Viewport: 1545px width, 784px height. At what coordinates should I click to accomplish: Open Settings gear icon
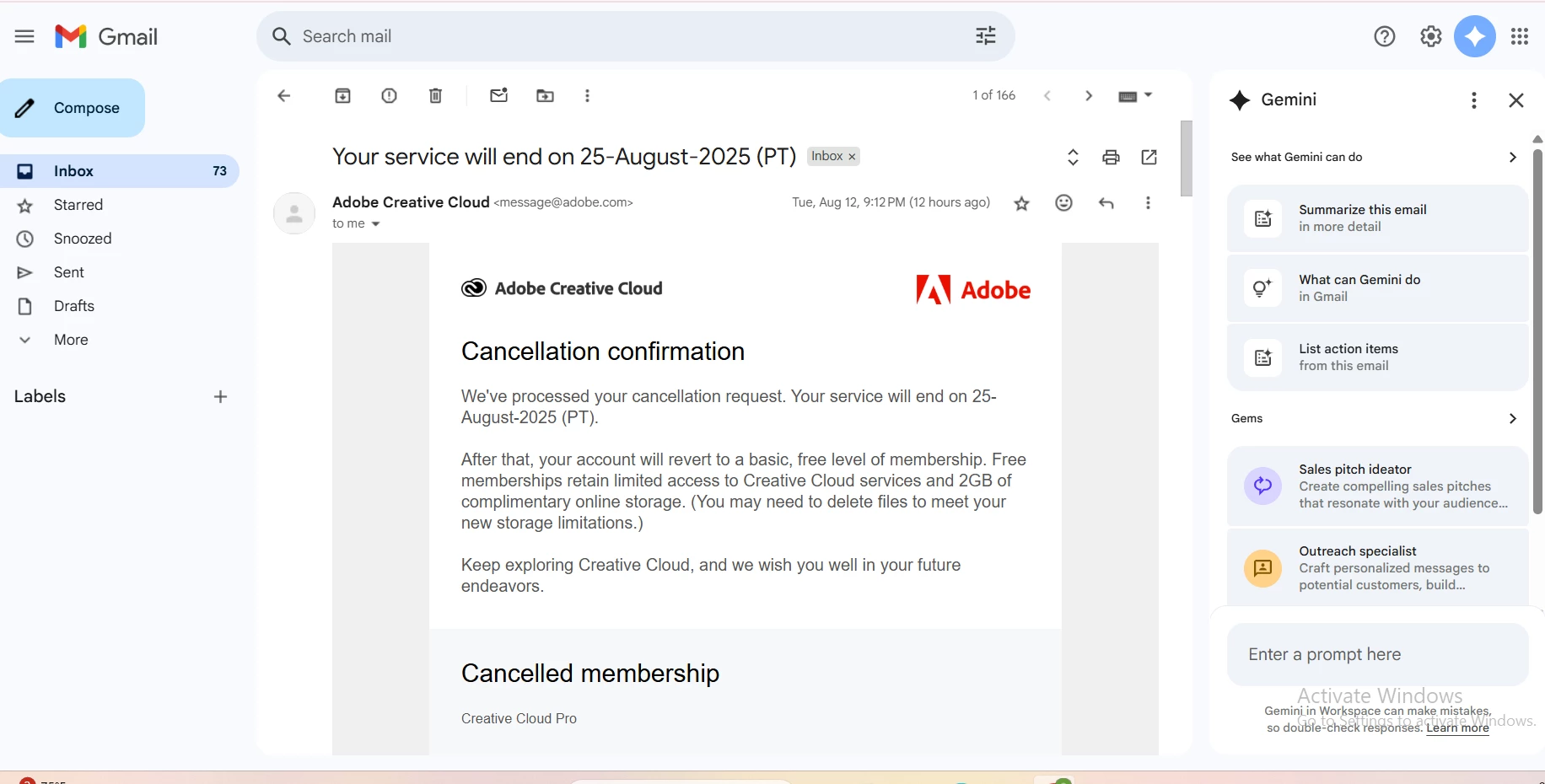click(1430, 36)
